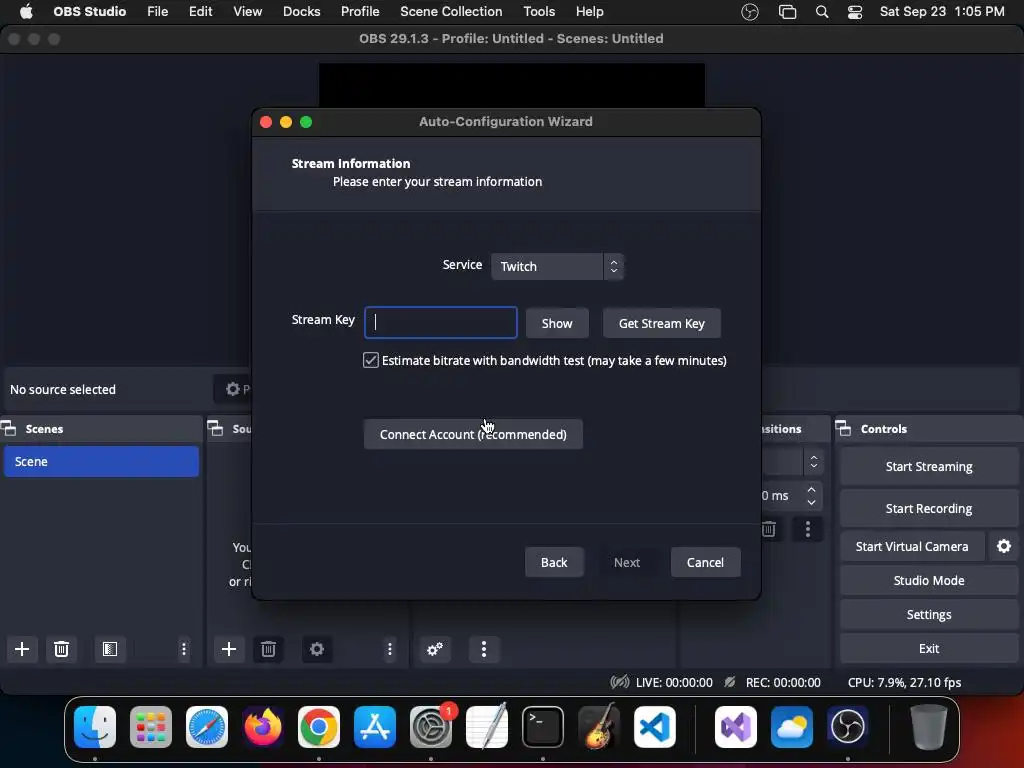Open the Help menu

tap(590, 12)
